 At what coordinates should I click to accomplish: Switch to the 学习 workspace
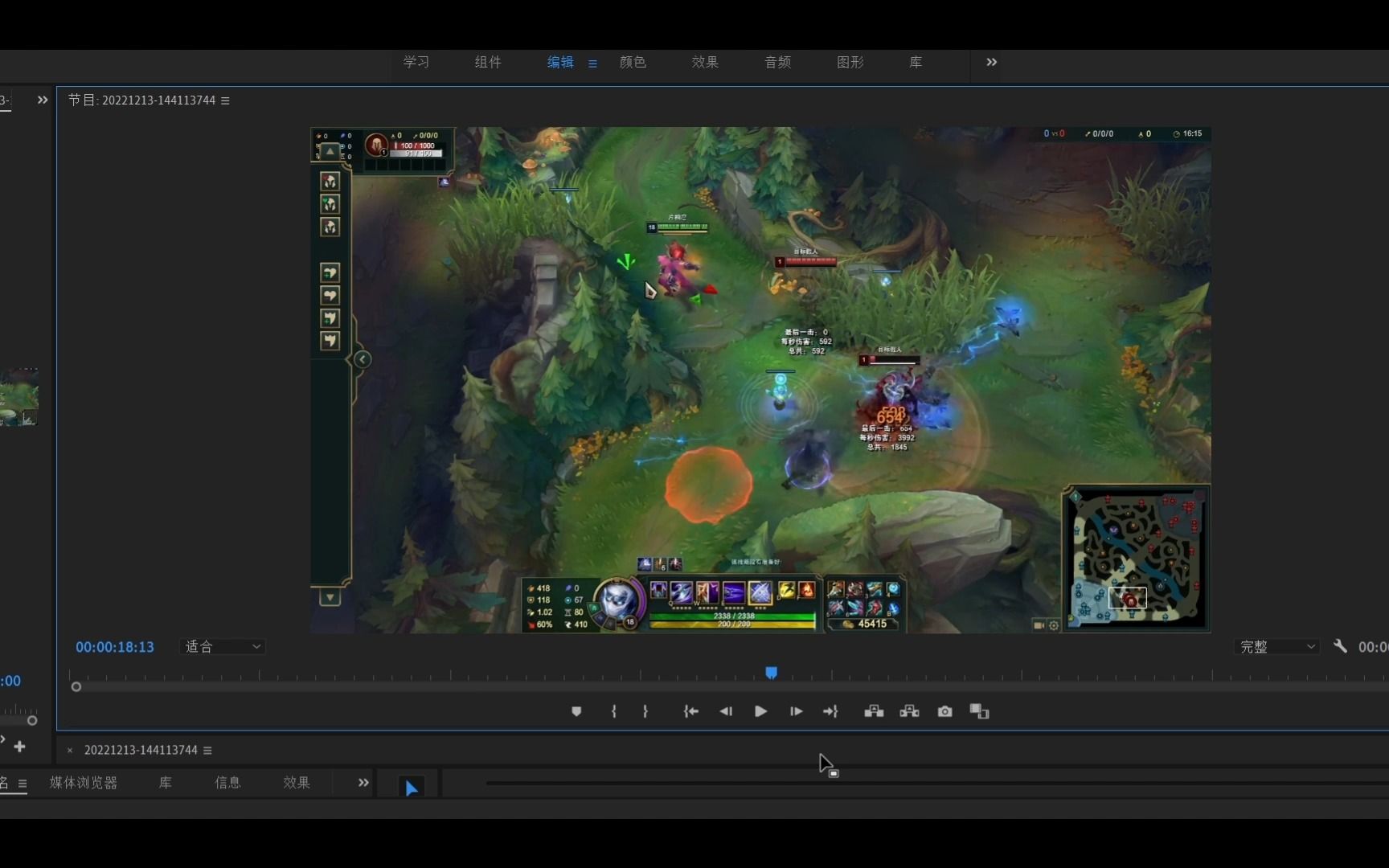tap(416, 62)
